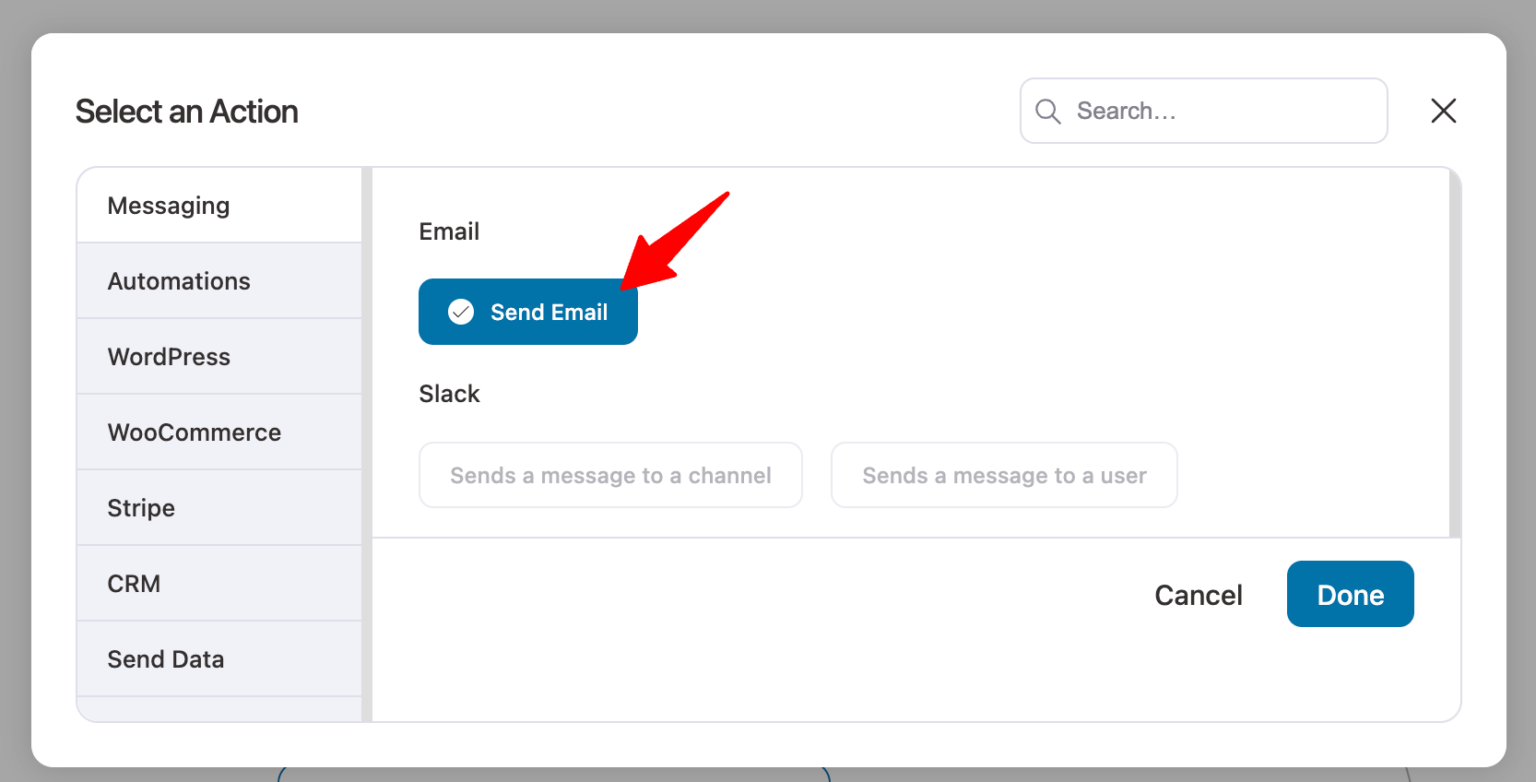
Task: Click the Email section heading
Action: [x=449, y=231]
